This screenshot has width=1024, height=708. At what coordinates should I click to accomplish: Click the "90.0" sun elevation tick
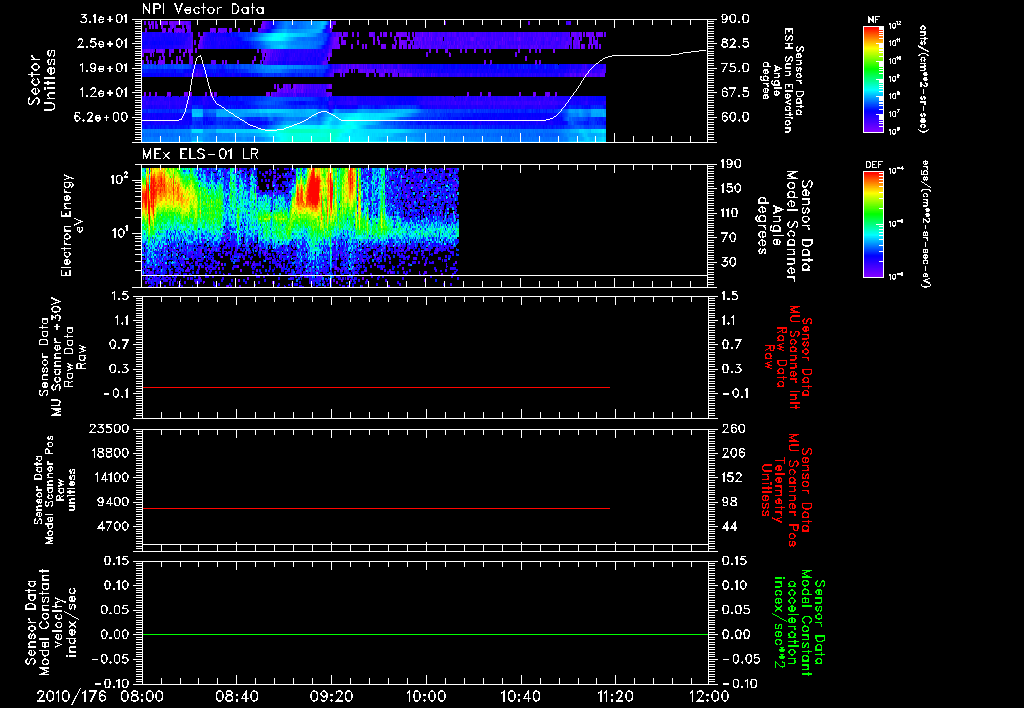[735, 19]
